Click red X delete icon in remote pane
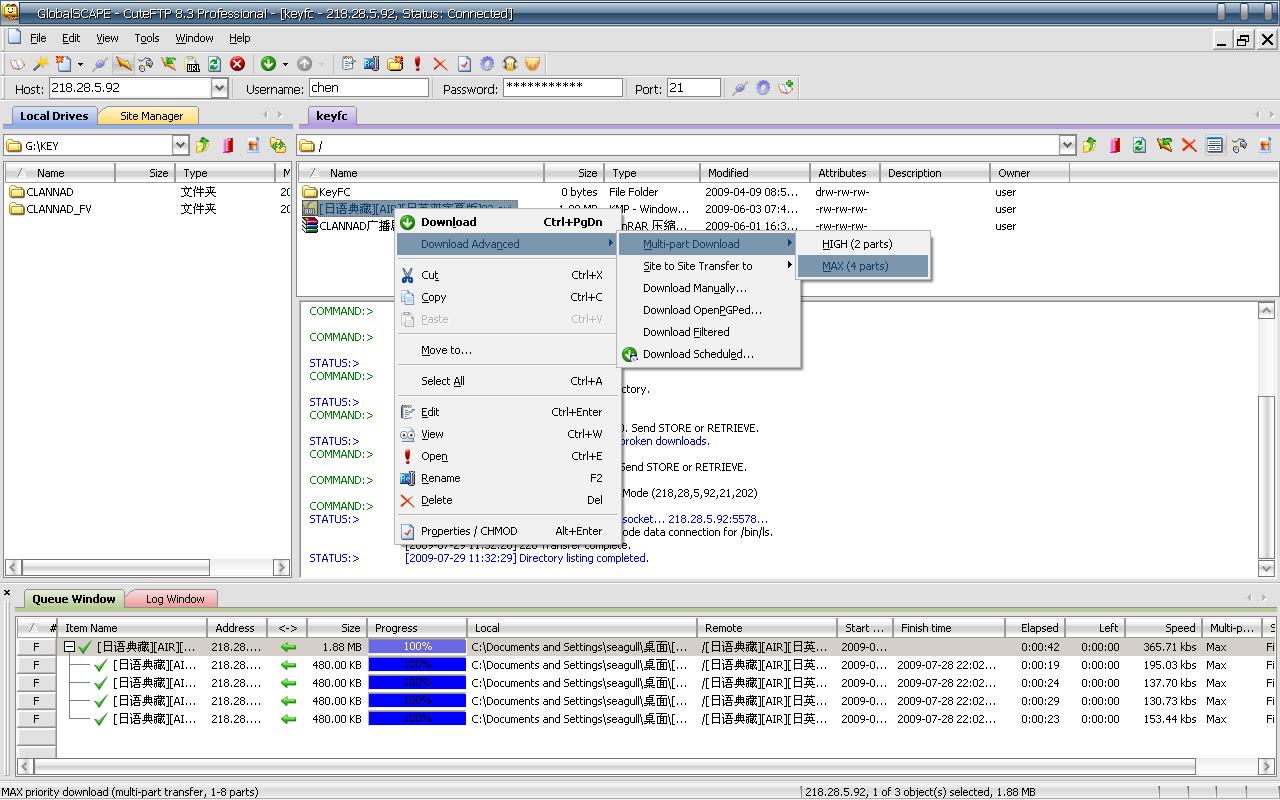The height and width of the screenshot is (800, 1280). click(1189, 145)
